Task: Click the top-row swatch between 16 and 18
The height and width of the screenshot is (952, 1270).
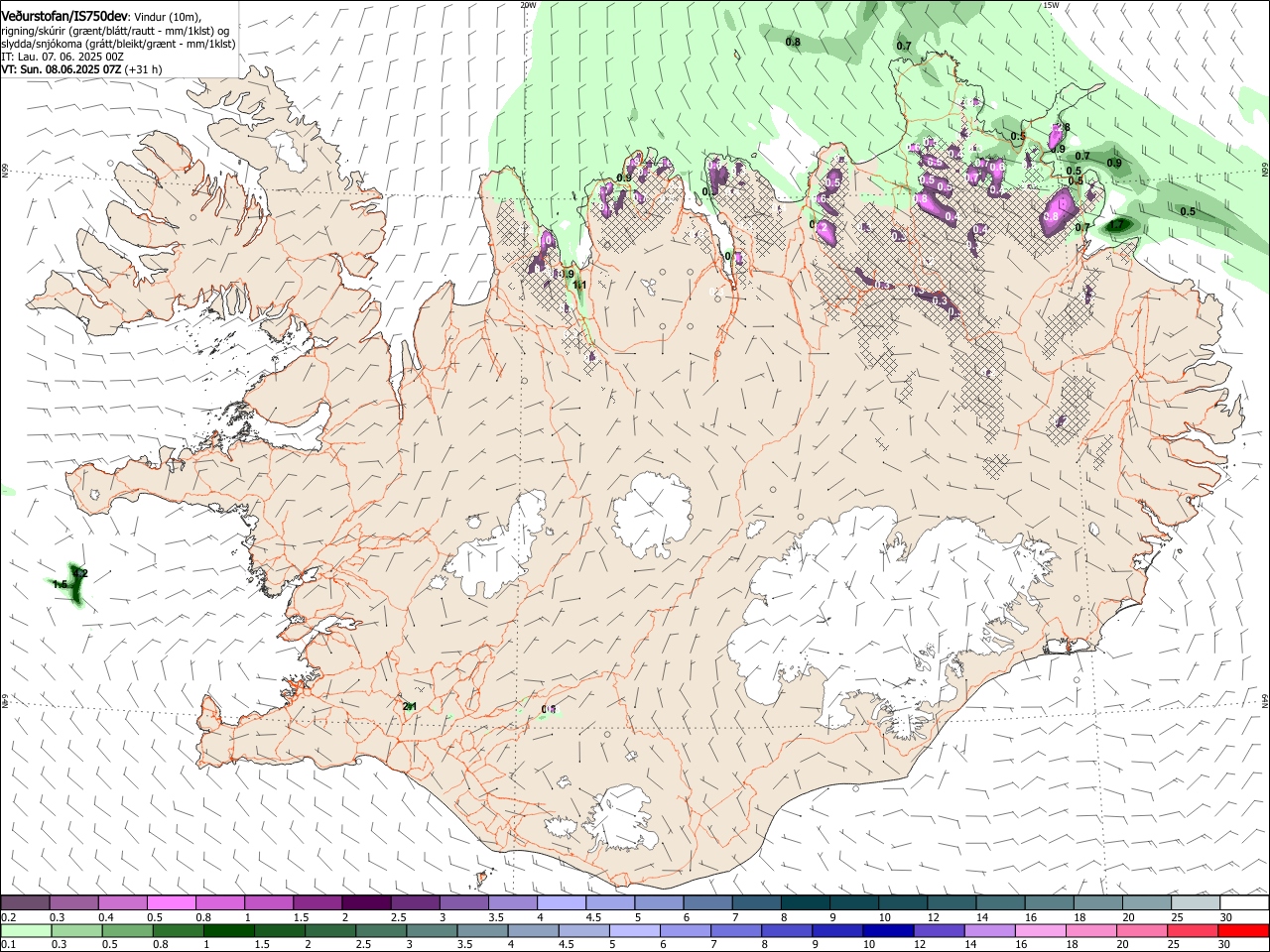Action: pos(1049,902)
